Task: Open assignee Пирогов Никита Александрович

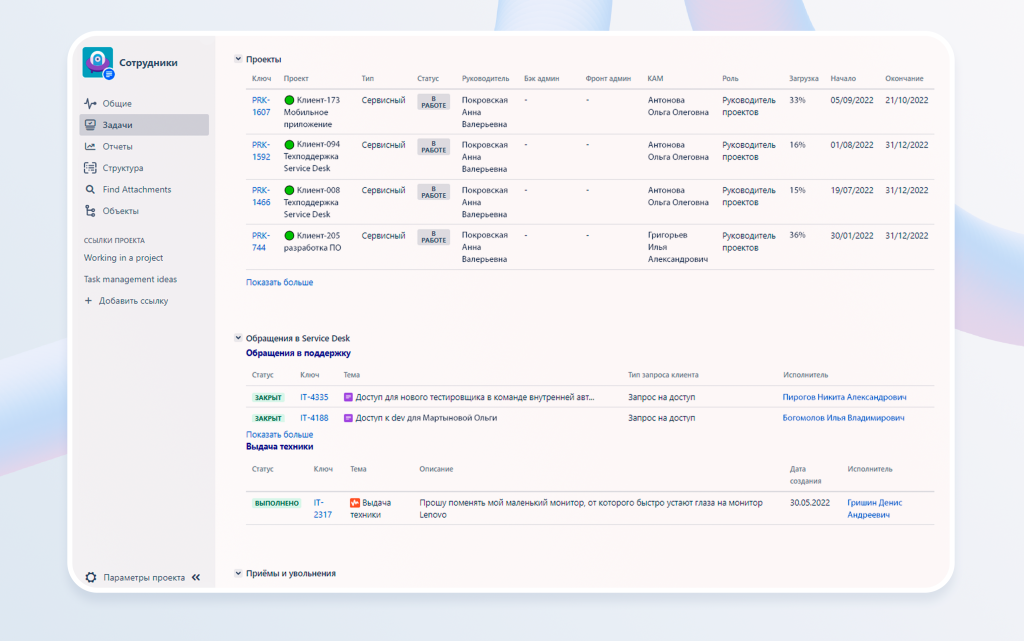Action: click(x=844, y=398)
